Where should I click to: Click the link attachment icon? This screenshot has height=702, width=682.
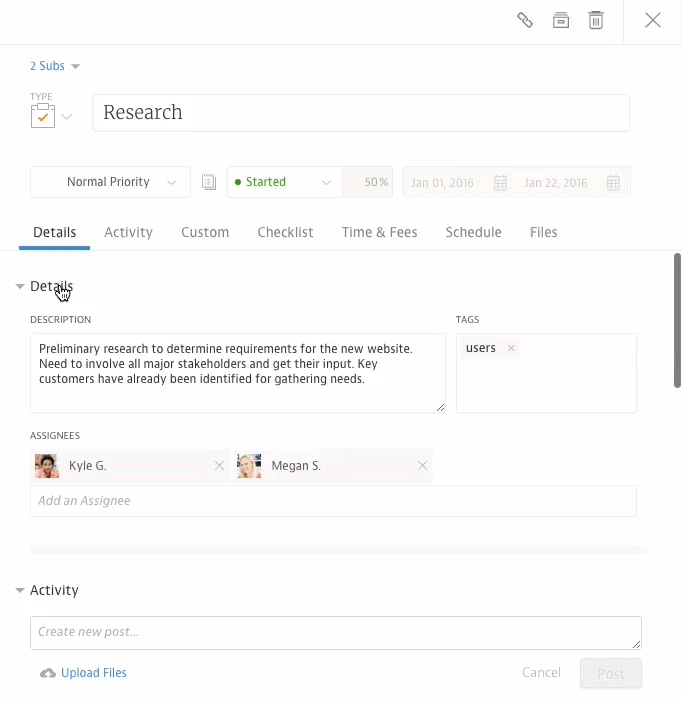point(524,20)
